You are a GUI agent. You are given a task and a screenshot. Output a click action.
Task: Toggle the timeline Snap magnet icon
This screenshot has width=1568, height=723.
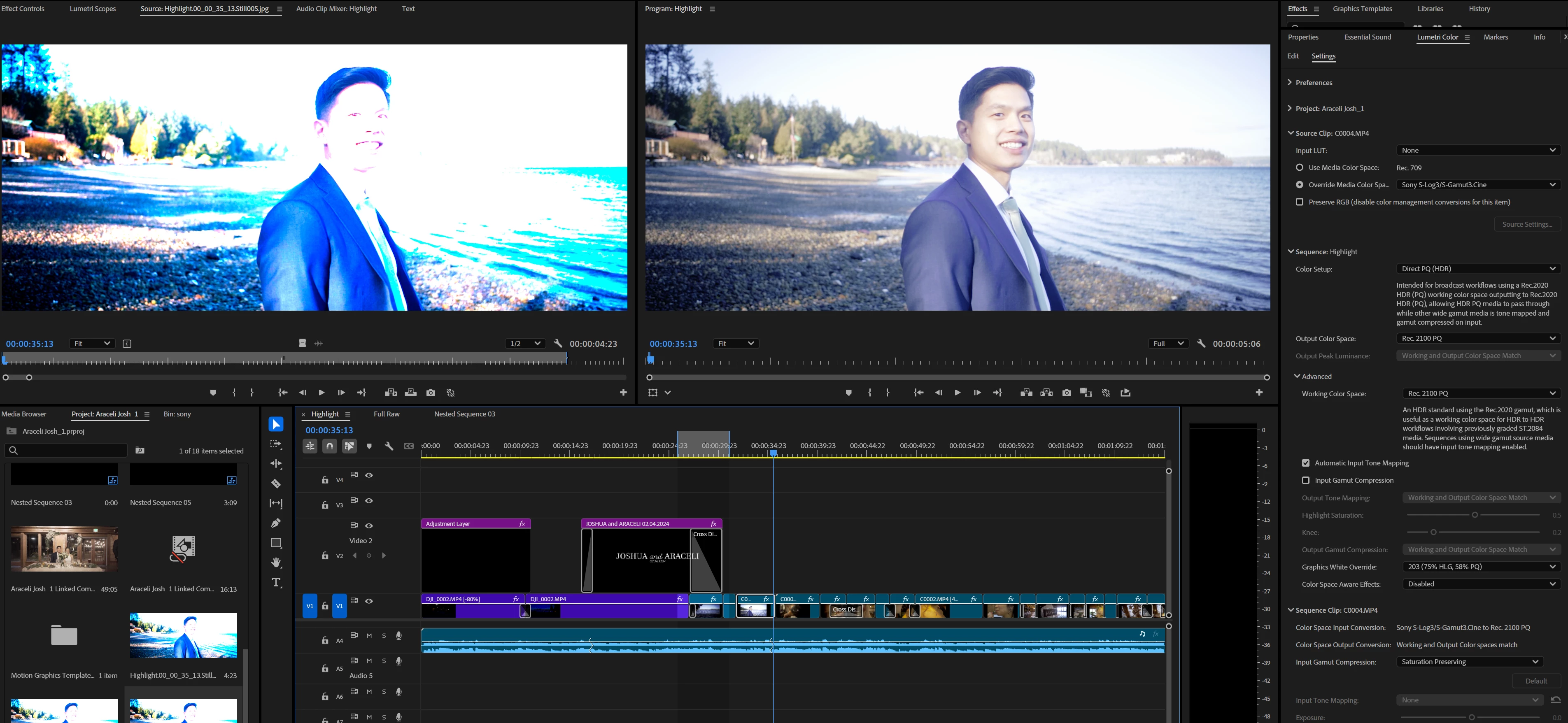pyautogui.click(x=329, y=446)
